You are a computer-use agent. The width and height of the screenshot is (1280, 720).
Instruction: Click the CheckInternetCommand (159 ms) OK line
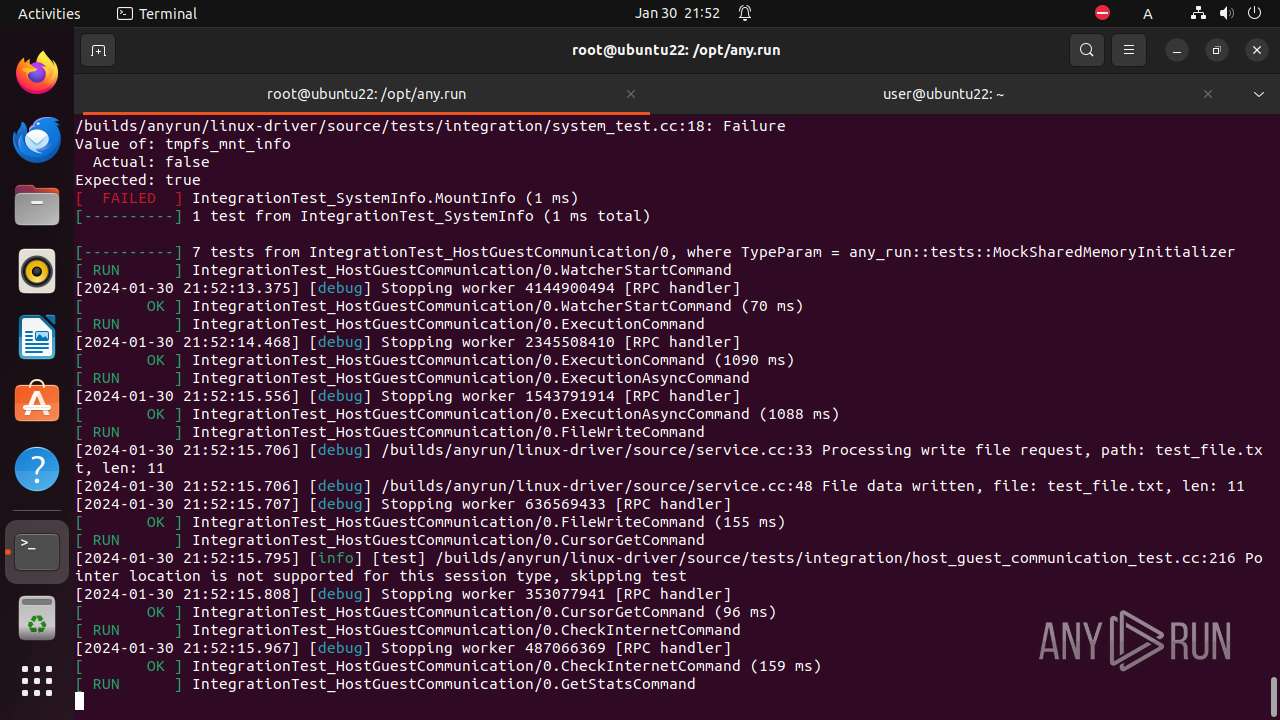[448, 666]
